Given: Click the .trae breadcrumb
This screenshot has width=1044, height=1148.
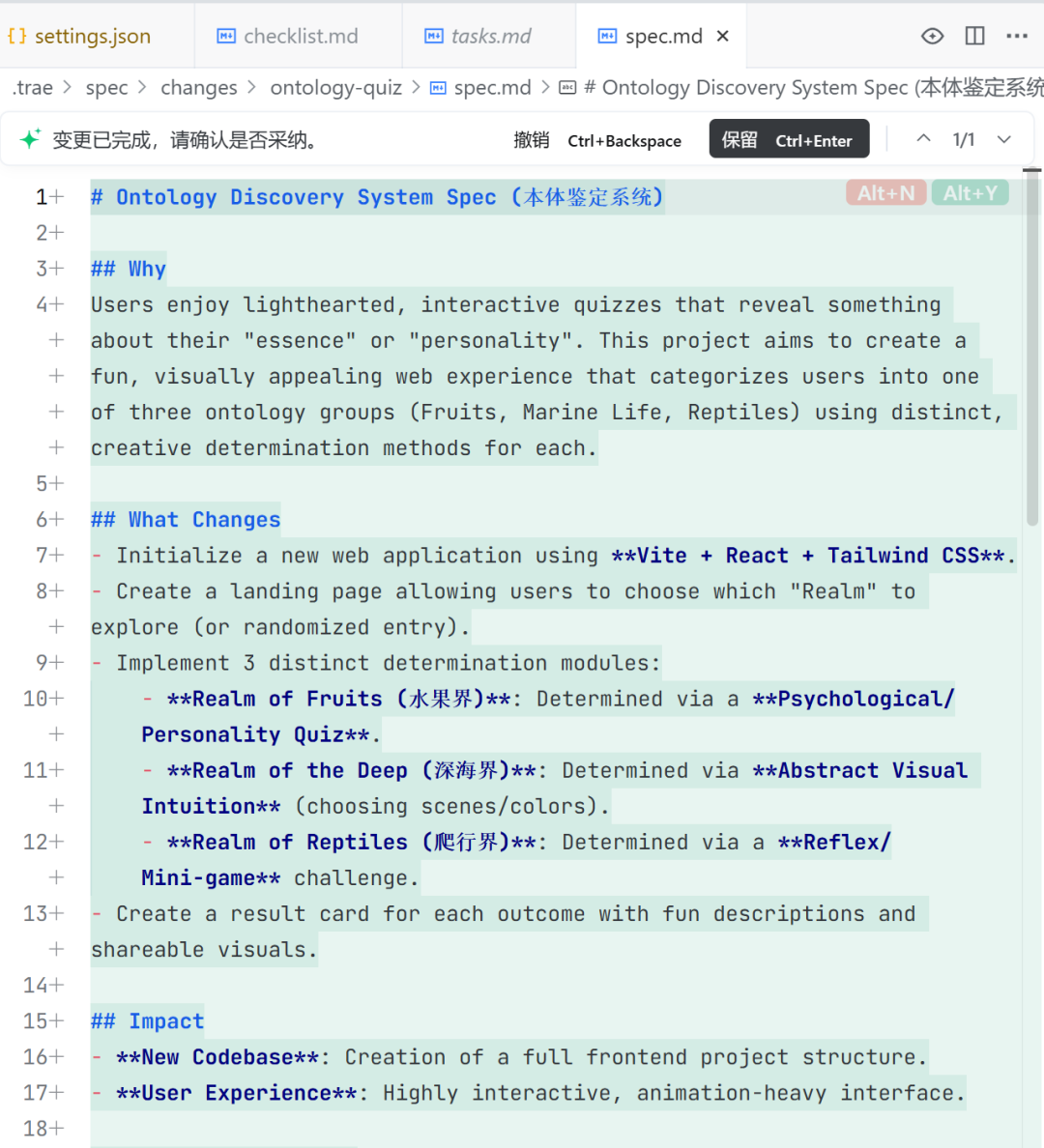Looking at the screenshot, I should pos(32,88).
